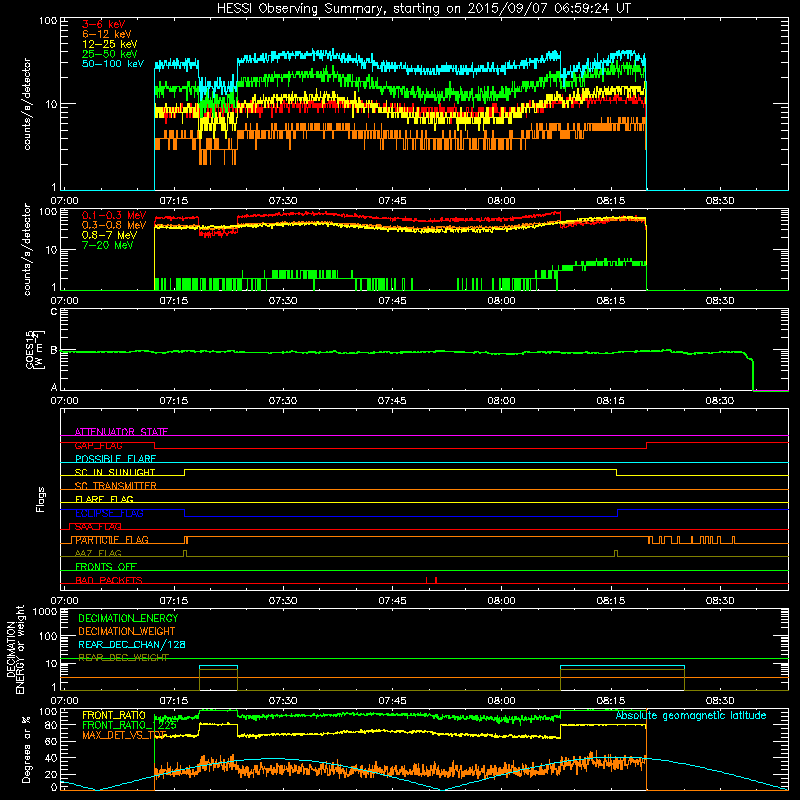Screen dimensions: 800x800
Task: Select the ECLIPSE_FLAG label
Action: (x=109, y=513)
